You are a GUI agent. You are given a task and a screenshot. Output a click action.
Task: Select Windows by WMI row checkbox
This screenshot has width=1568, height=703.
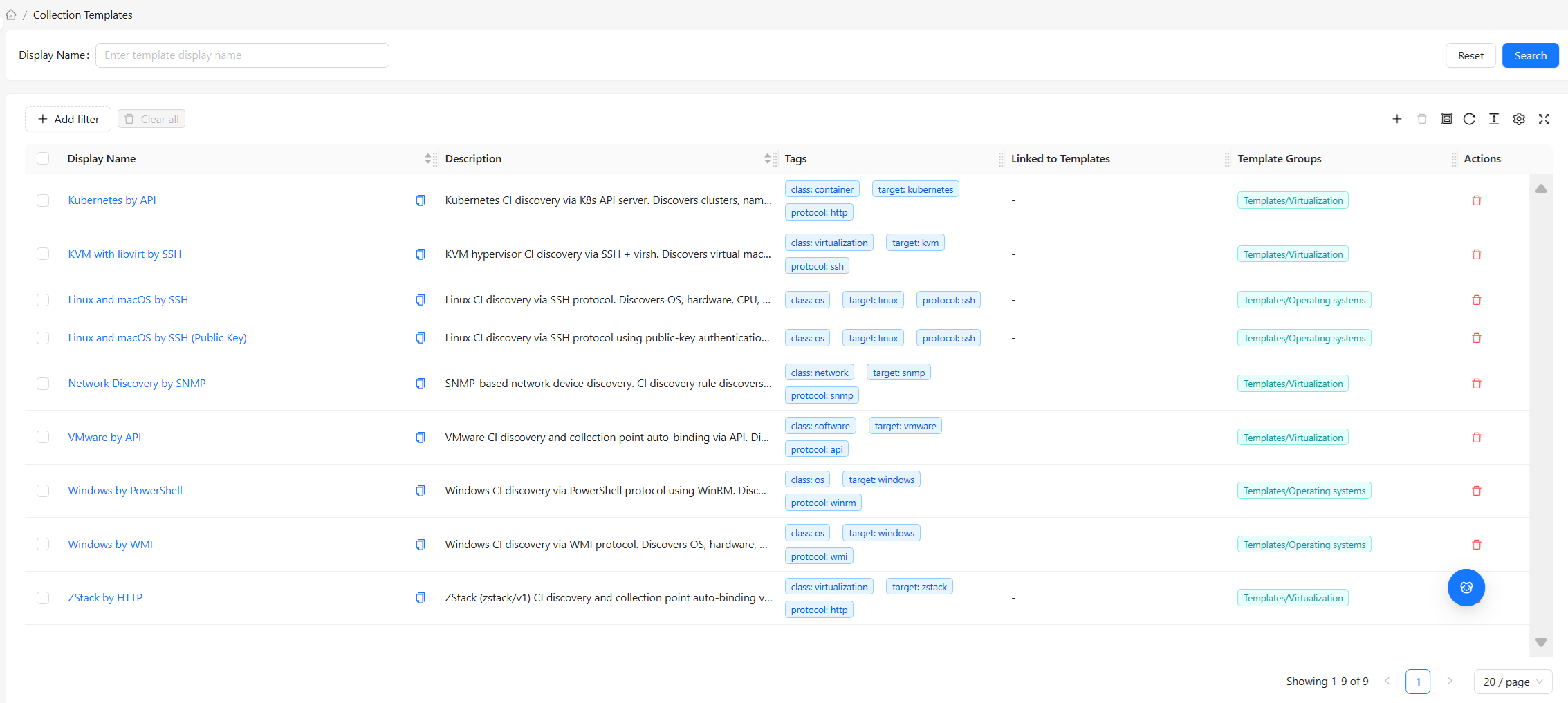pyautogui.click(x=43, y=544)
